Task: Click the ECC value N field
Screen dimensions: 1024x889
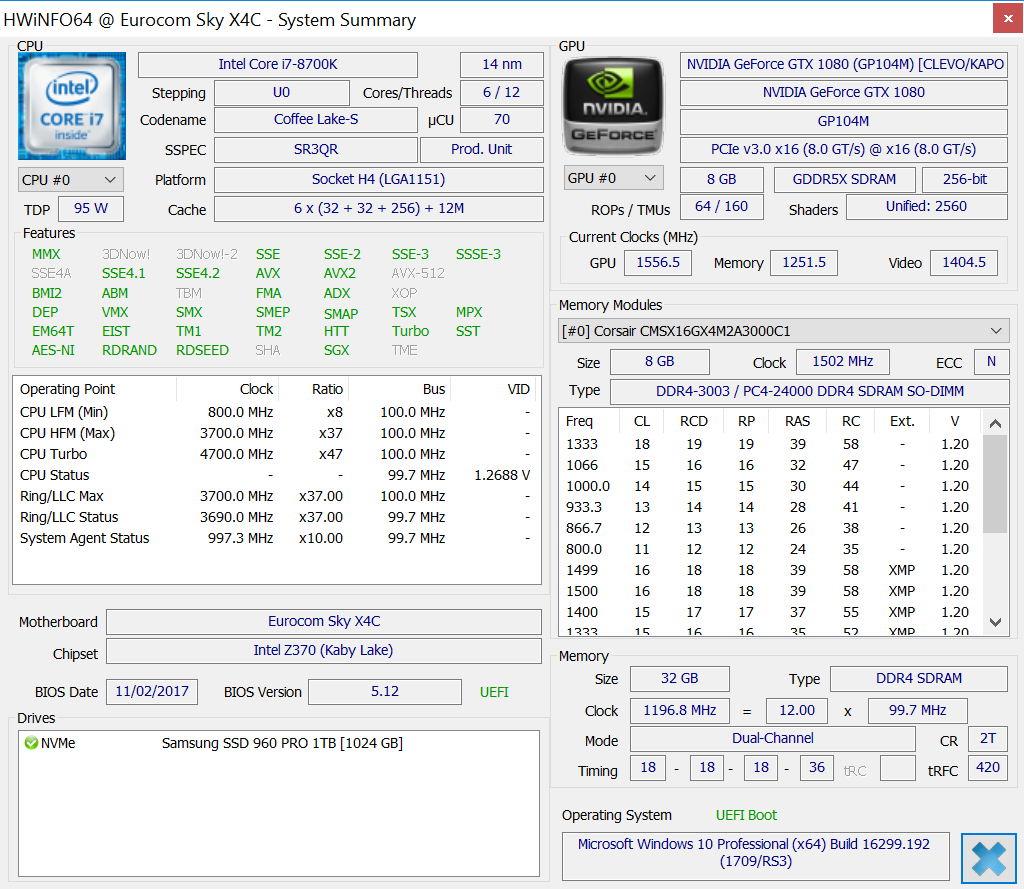Action: point(991,362)
